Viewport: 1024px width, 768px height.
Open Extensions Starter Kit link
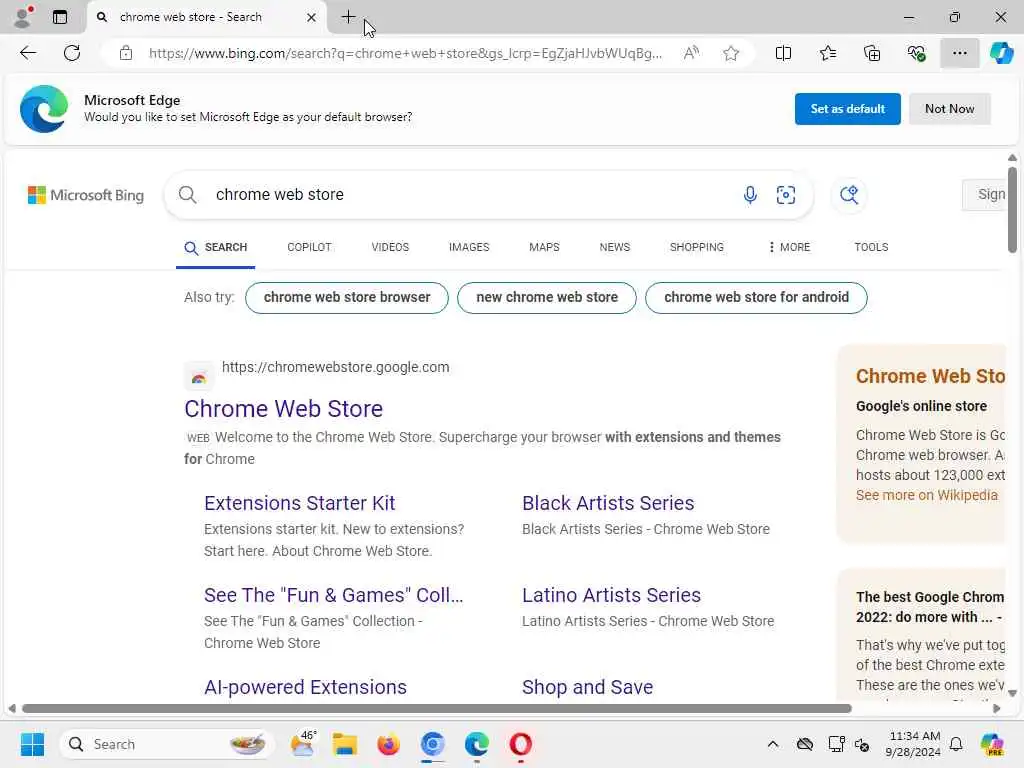pyautogui.click(x=299, y=504)
